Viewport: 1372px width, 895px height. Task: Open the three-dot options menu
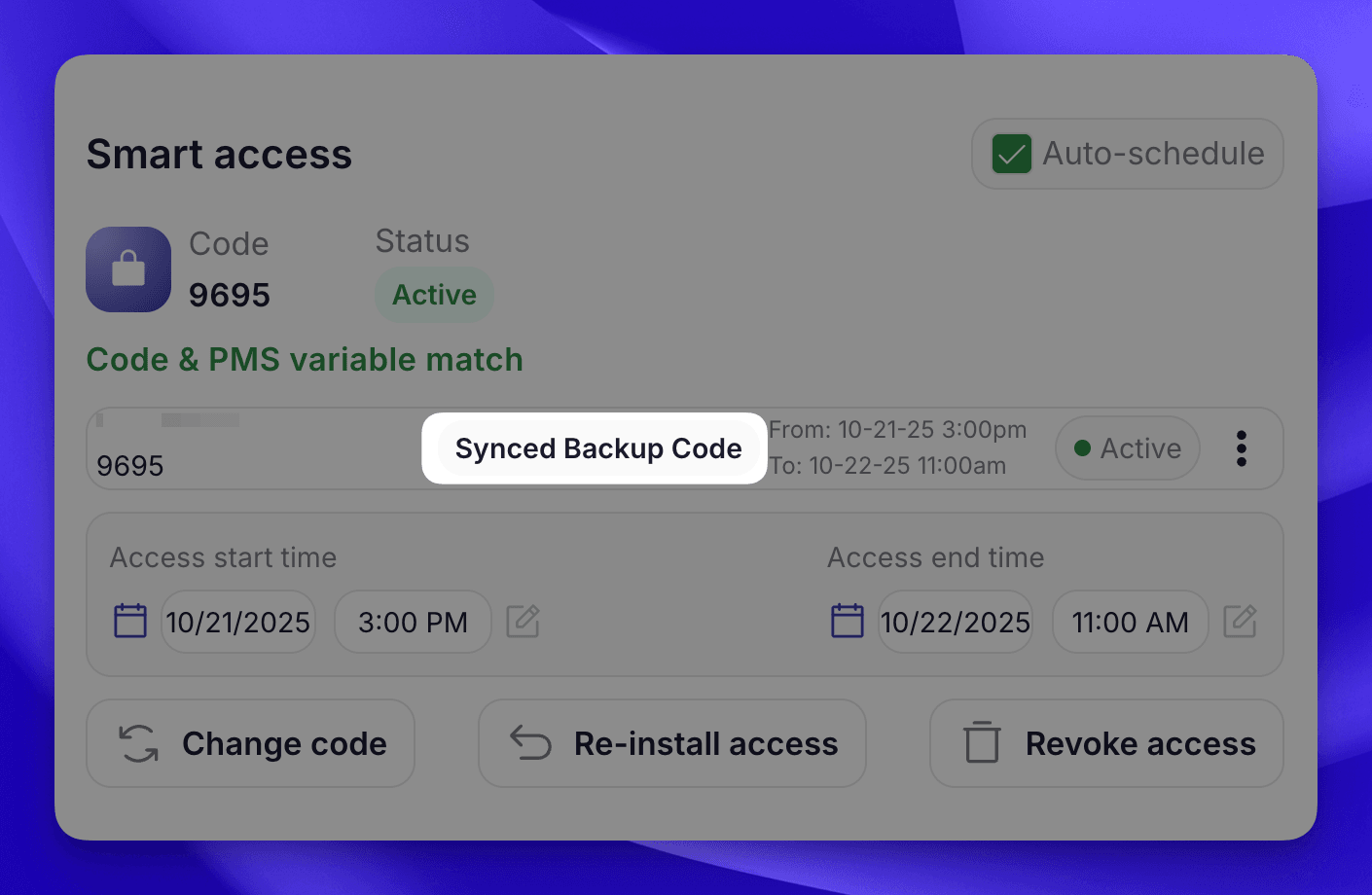(1241, 448)
